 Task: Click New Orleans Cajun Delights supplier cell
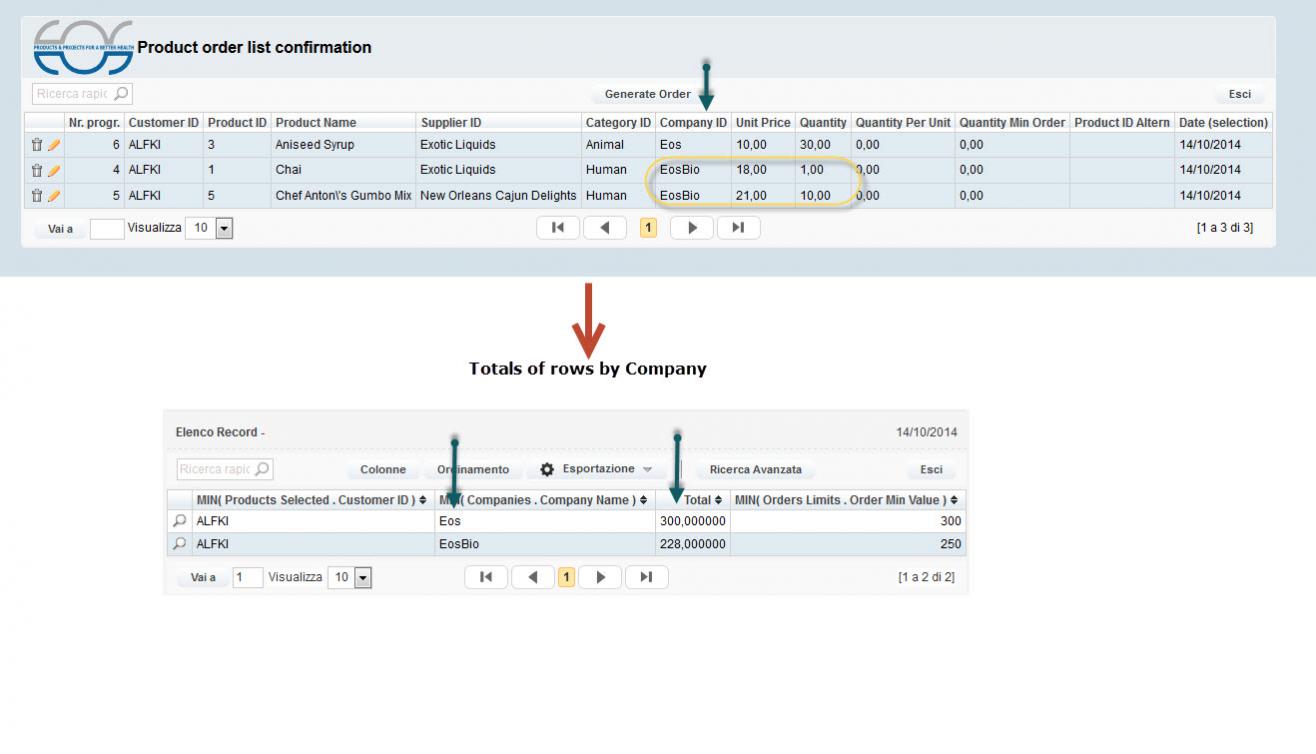pyautogui.click(x=498, y=196)
